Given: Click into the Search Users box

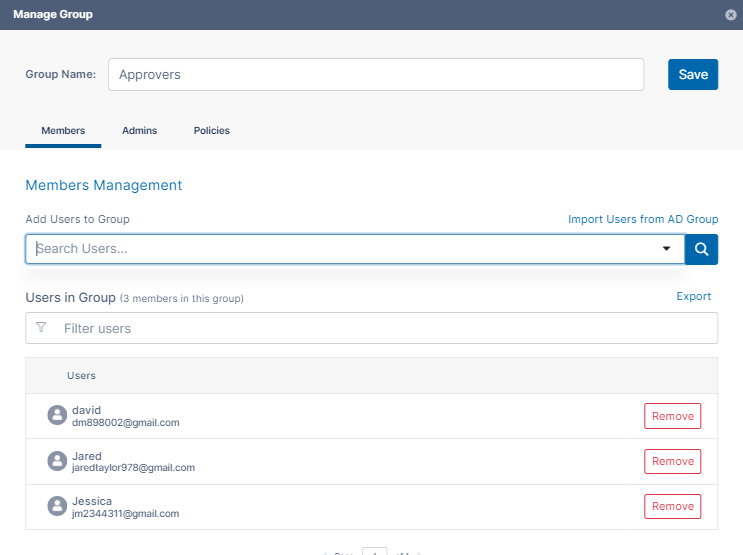Looking at the screenshot, I should click(x=340, y=249).
